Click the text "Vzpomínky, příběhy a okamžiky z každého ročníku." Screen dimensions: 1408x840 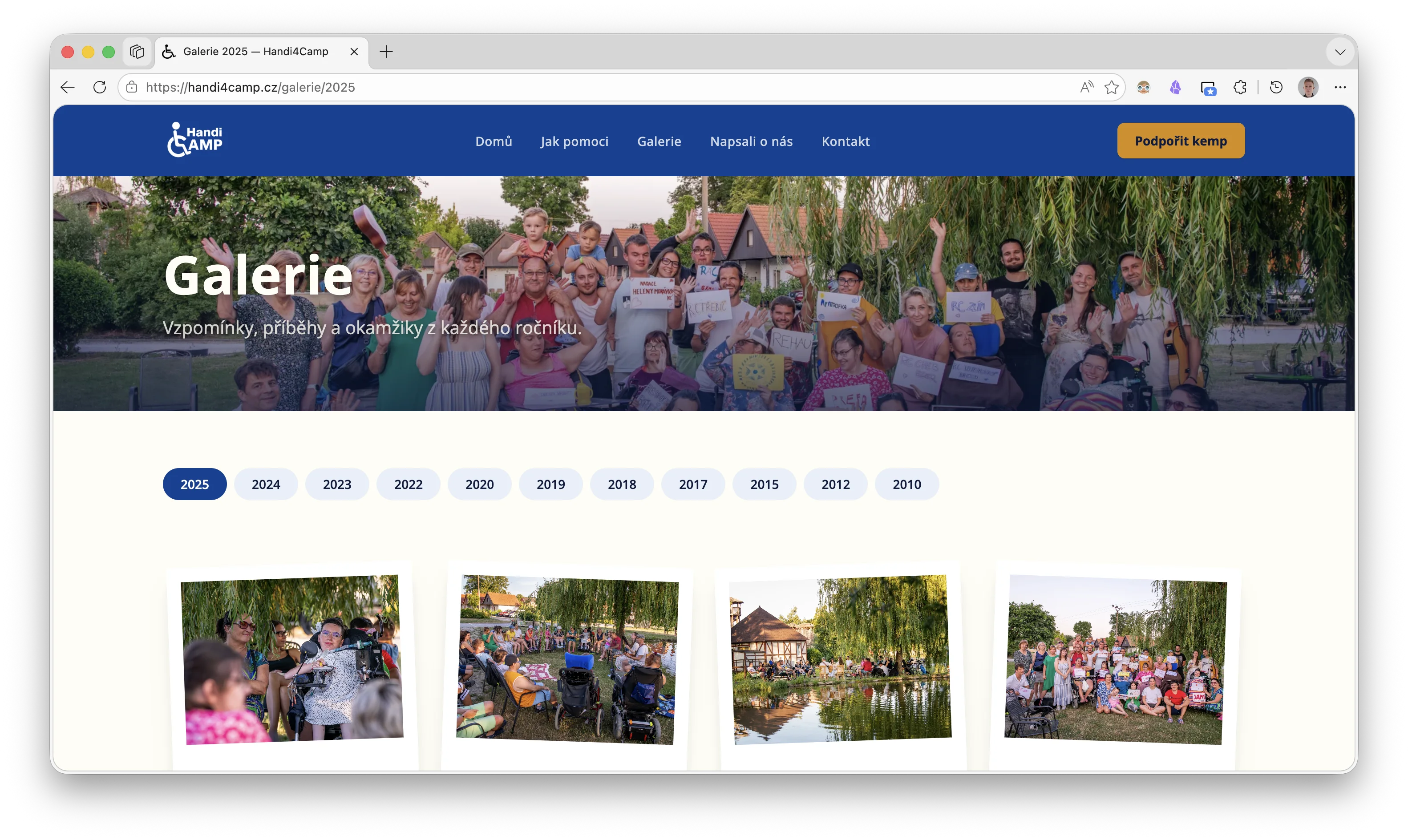pos(372,328)
